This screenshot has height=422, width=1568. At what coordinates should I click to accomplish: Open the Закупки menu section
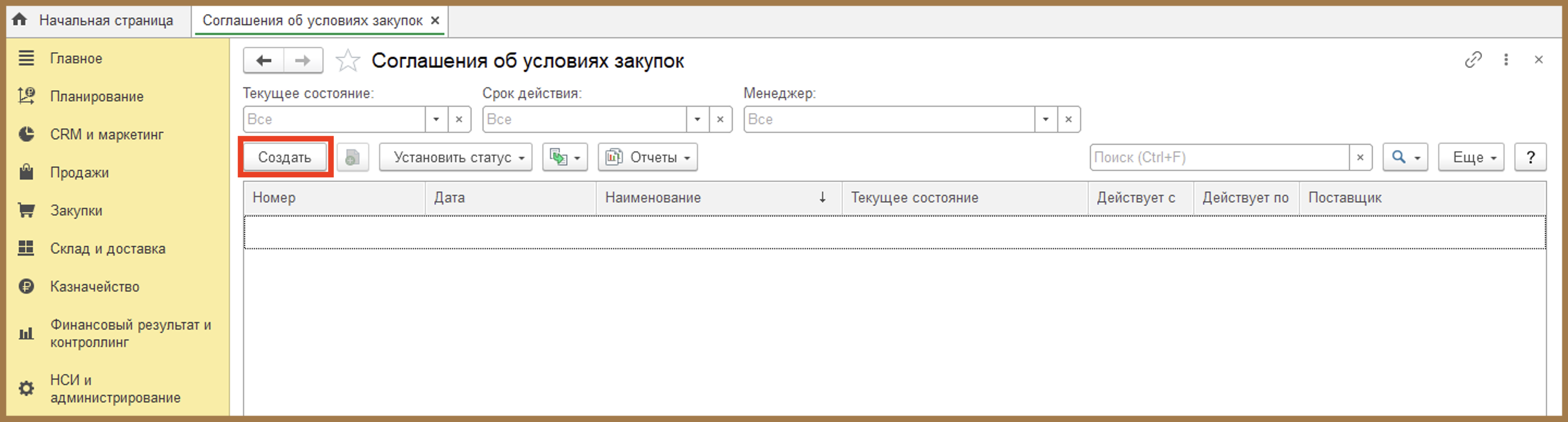(76, 210)
